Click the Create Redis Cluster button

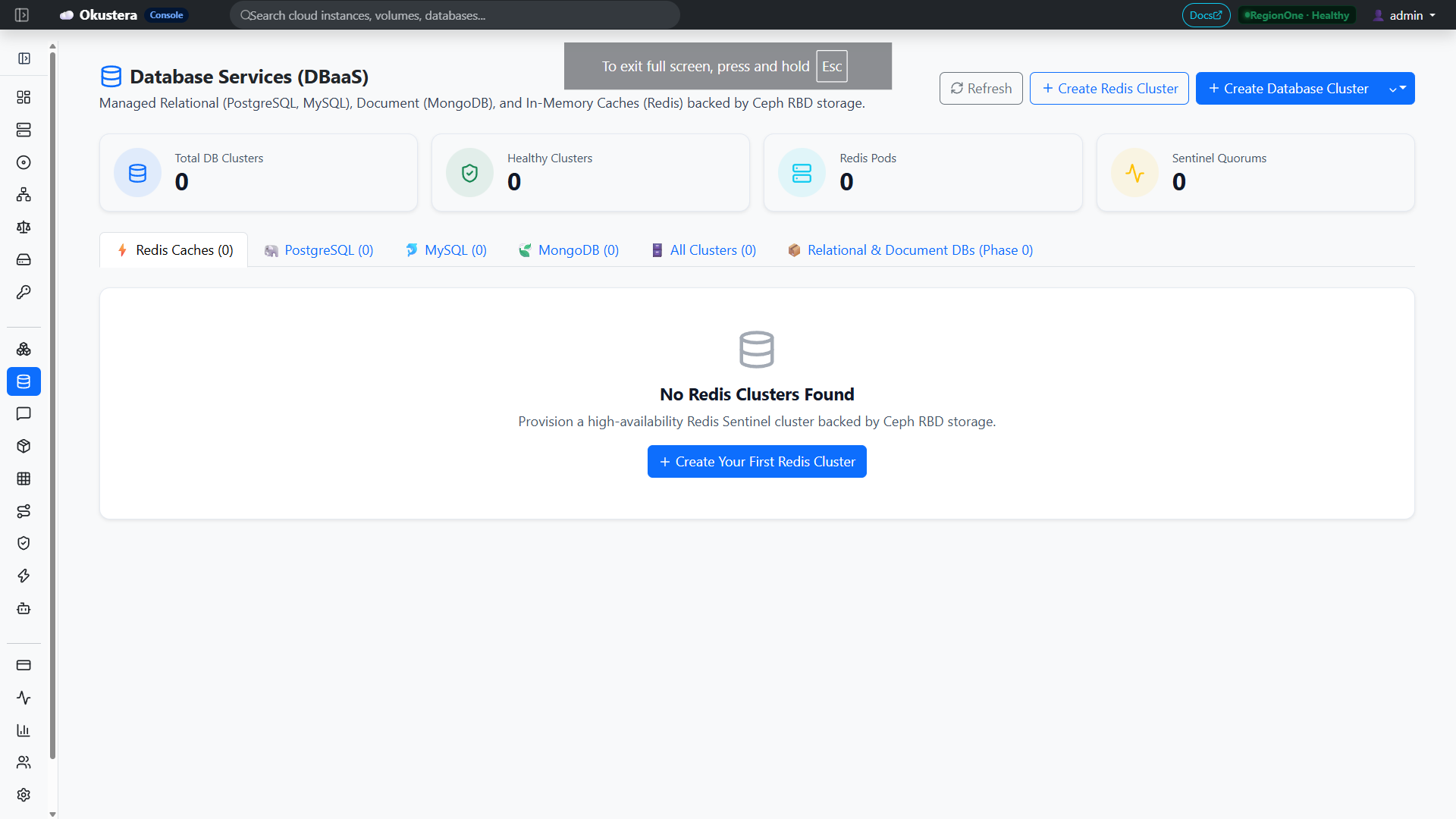tap(1109, 89)
